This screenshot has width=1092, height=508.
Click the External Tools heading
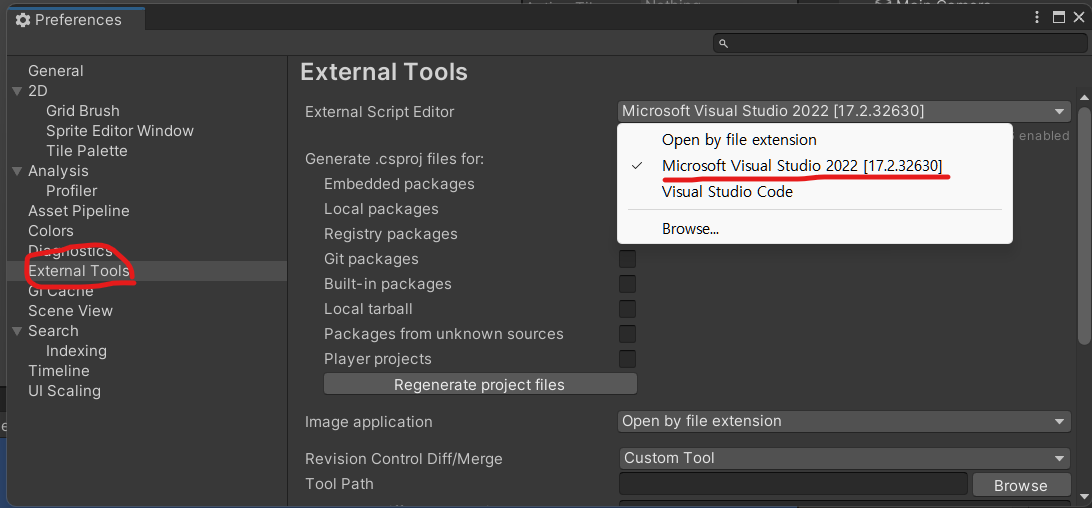(x=384, y=72)
